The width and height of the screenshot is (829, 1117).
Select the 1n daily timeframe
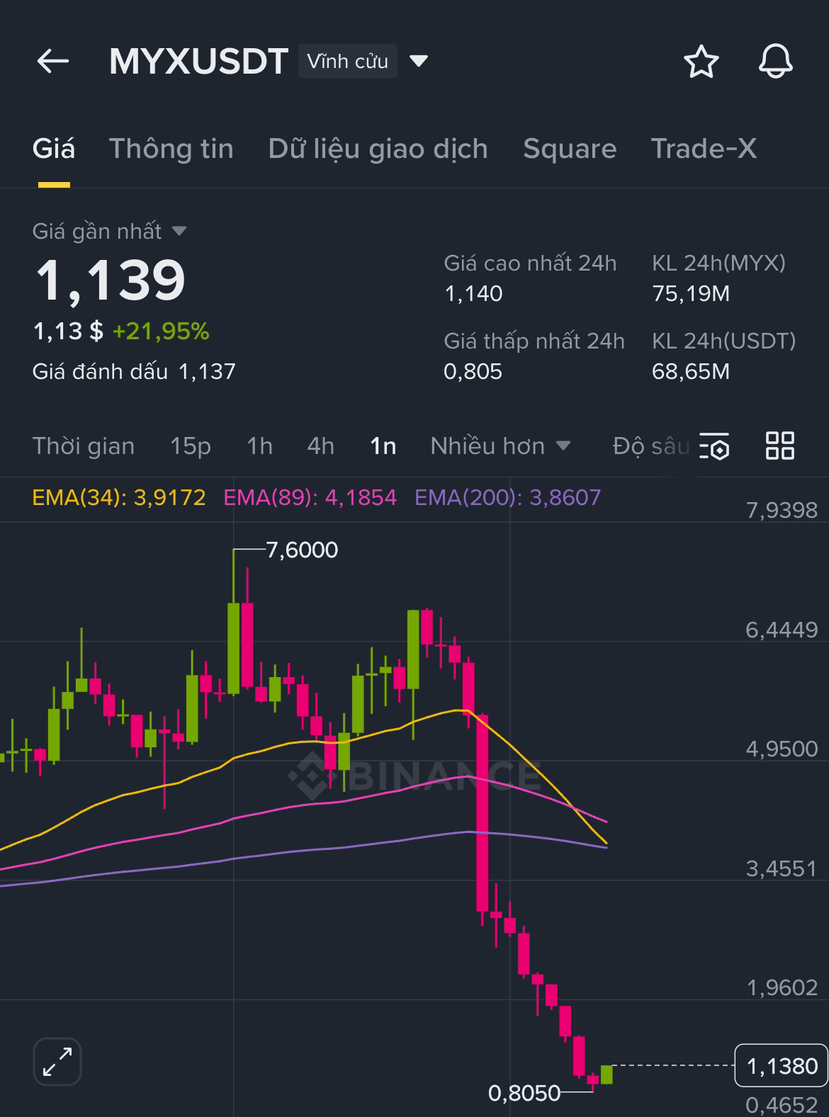tap(383, 447)
